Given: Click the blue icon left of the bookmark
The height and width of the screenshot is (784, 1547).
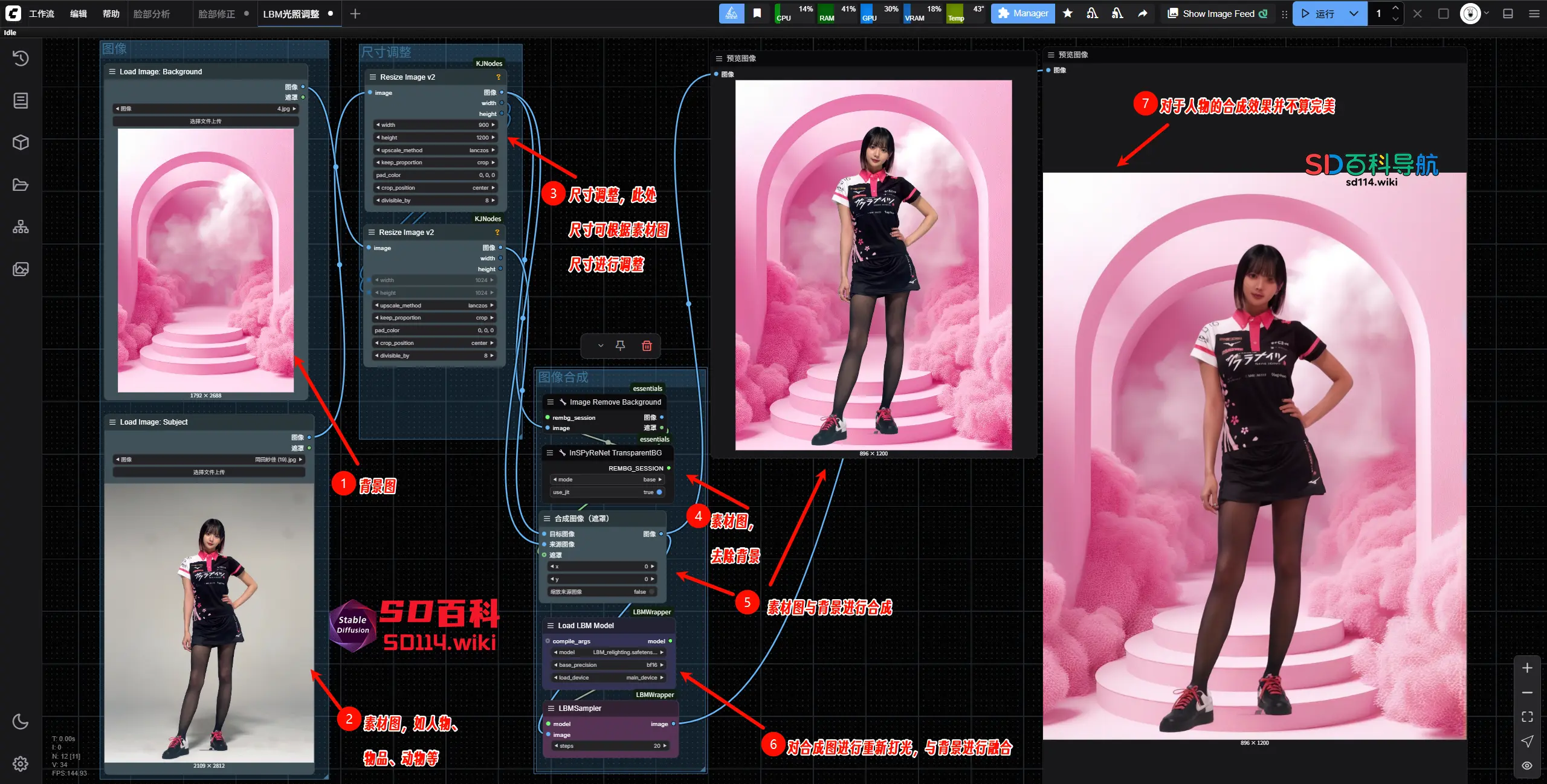Looking at the screenshot, I should pos(731,13).
